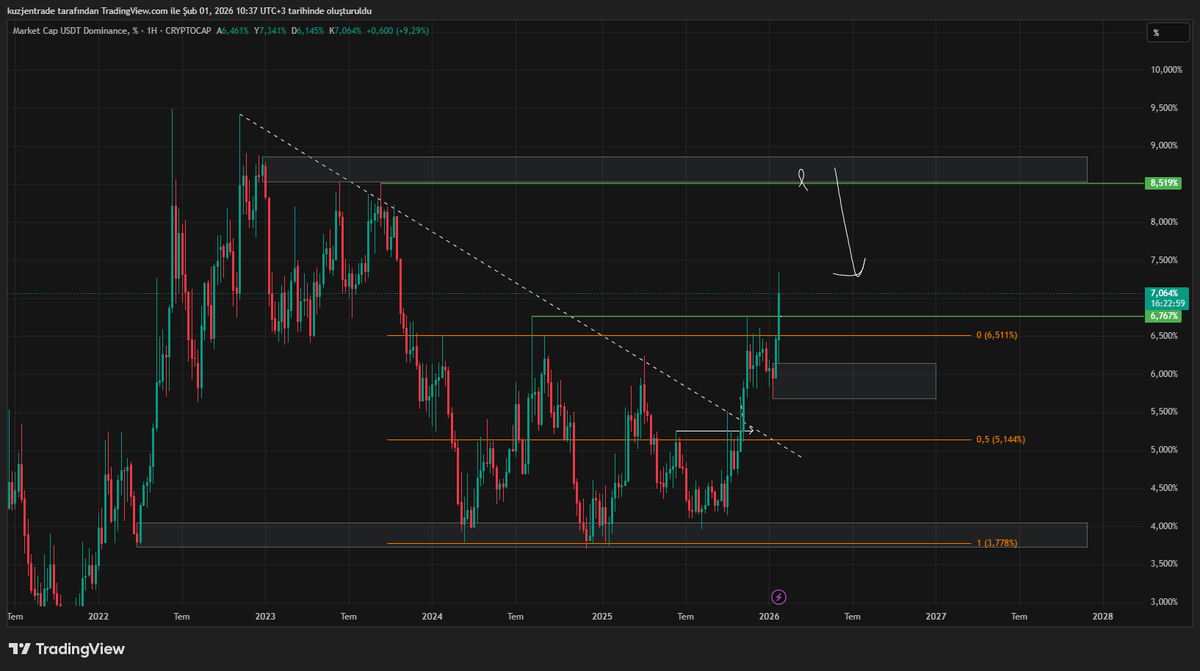Click the lightning event icon on the time axis

tap(780, 597)
